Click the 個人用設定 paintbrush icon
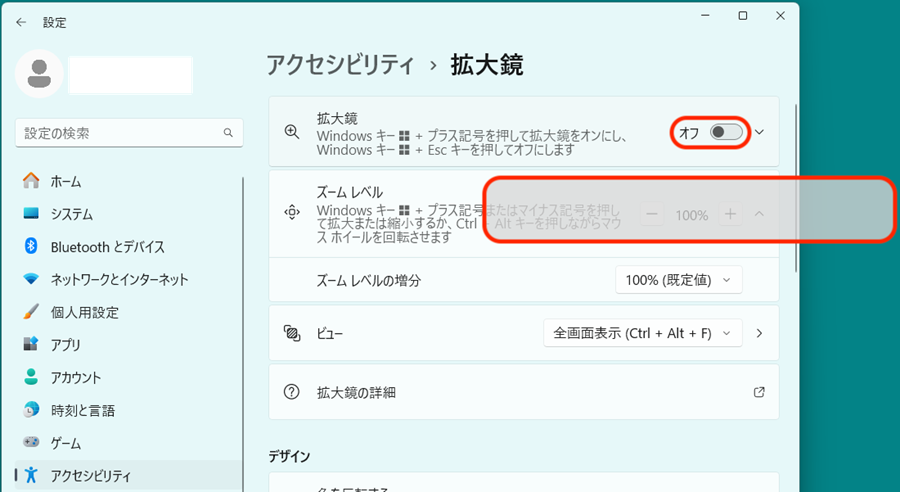This screenshot has height=492, width=900. (x=31, y=312)
